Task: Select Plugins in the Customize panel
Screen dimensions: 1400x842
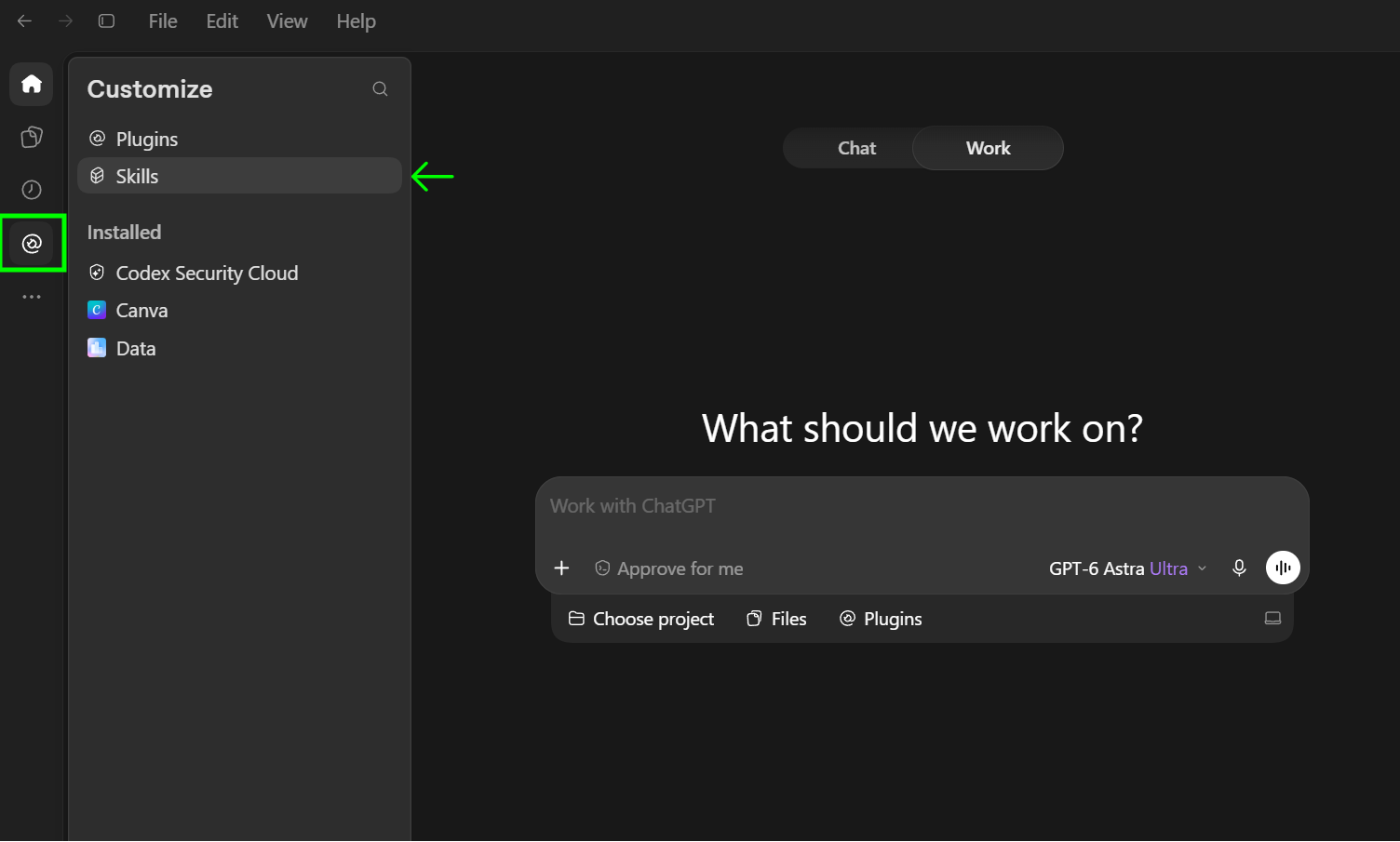Action: pos(239,140)
